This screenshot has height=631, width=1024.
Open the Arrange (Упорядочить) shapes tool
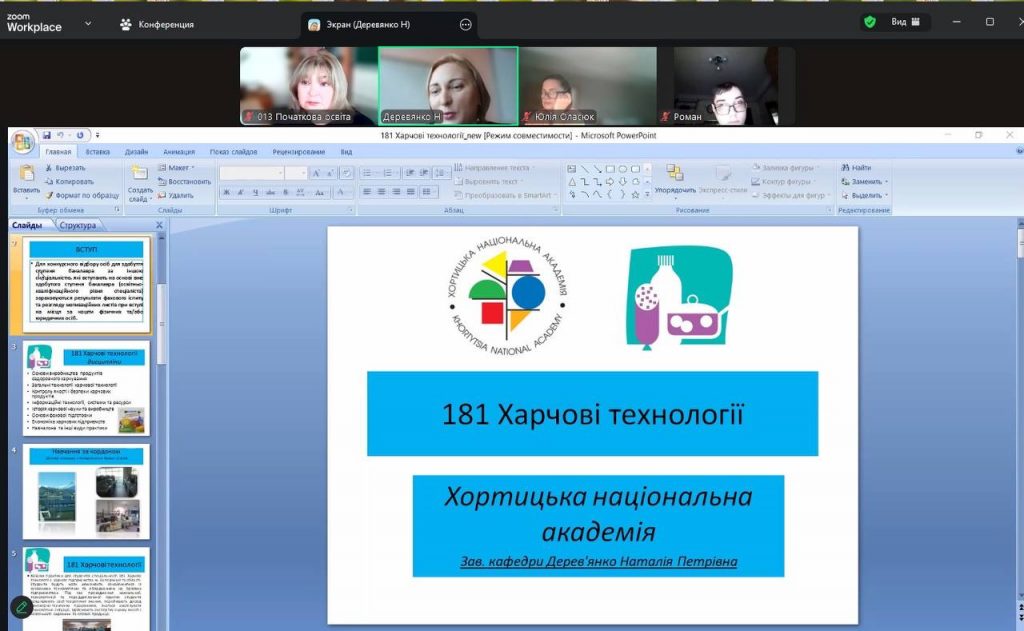coord(675,178)
